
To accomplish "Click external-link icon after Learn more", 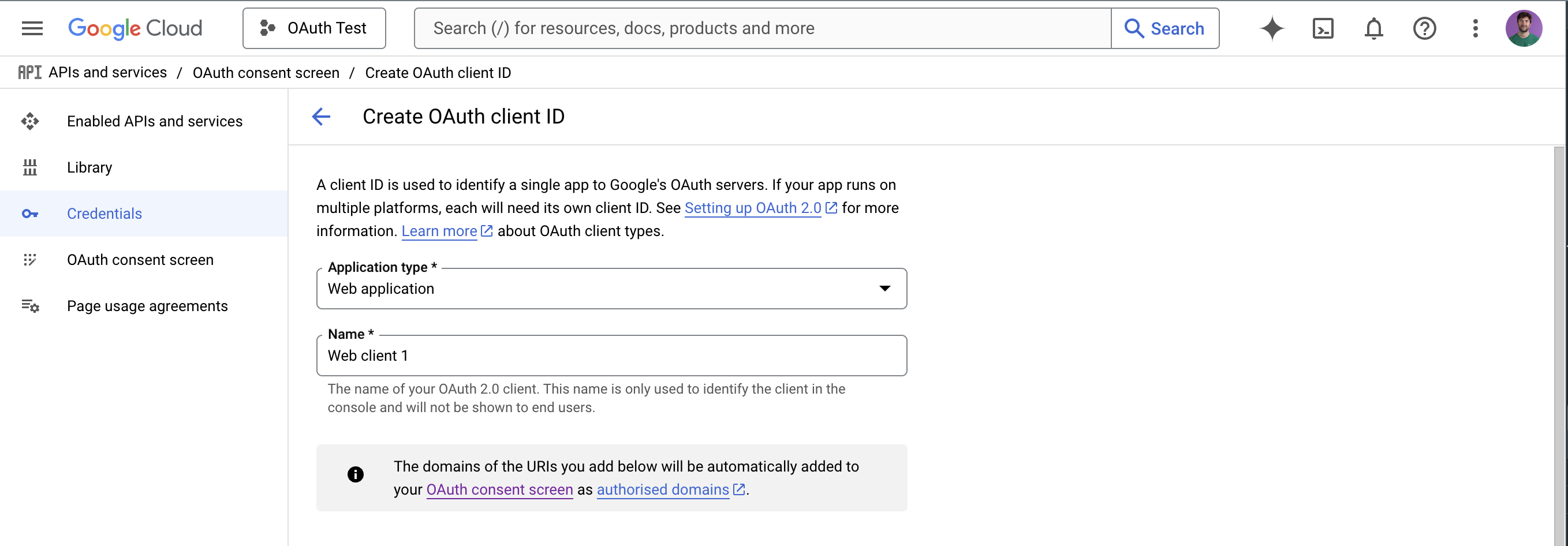I will pyautogui.click(x=486, y=231).
